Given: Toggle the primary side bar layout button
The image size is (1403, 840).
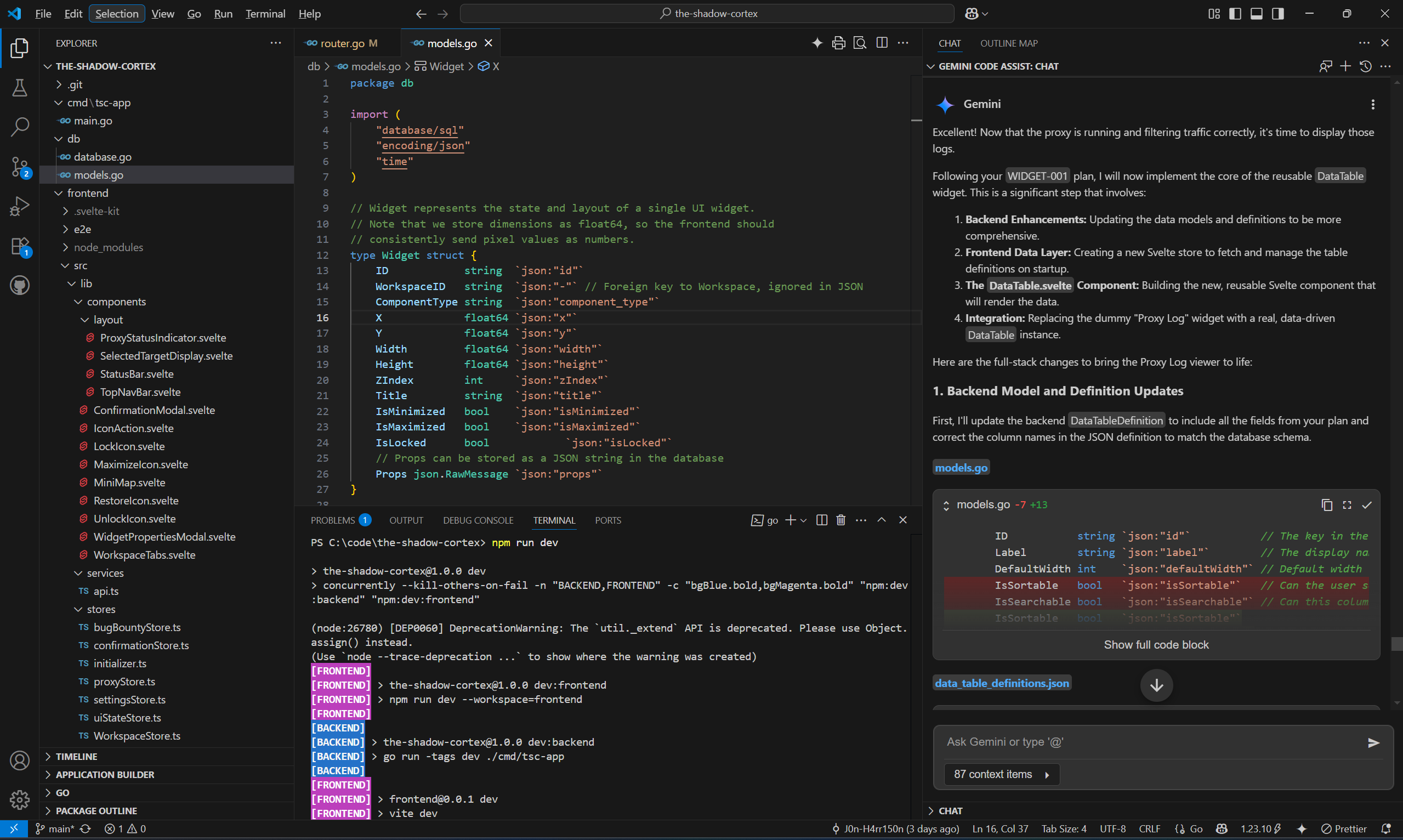Looking at the screenshot, I should coord(1235,14).
